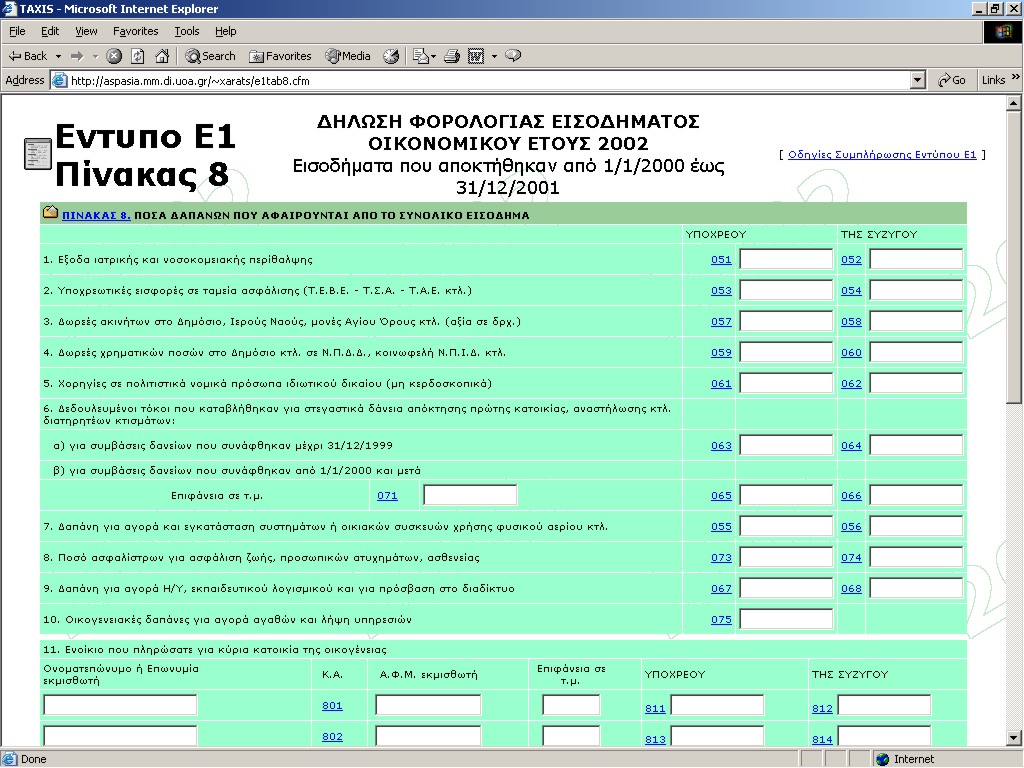The image size is (1024, 768).
Task: Open the File menu
Action: [17, 31]
